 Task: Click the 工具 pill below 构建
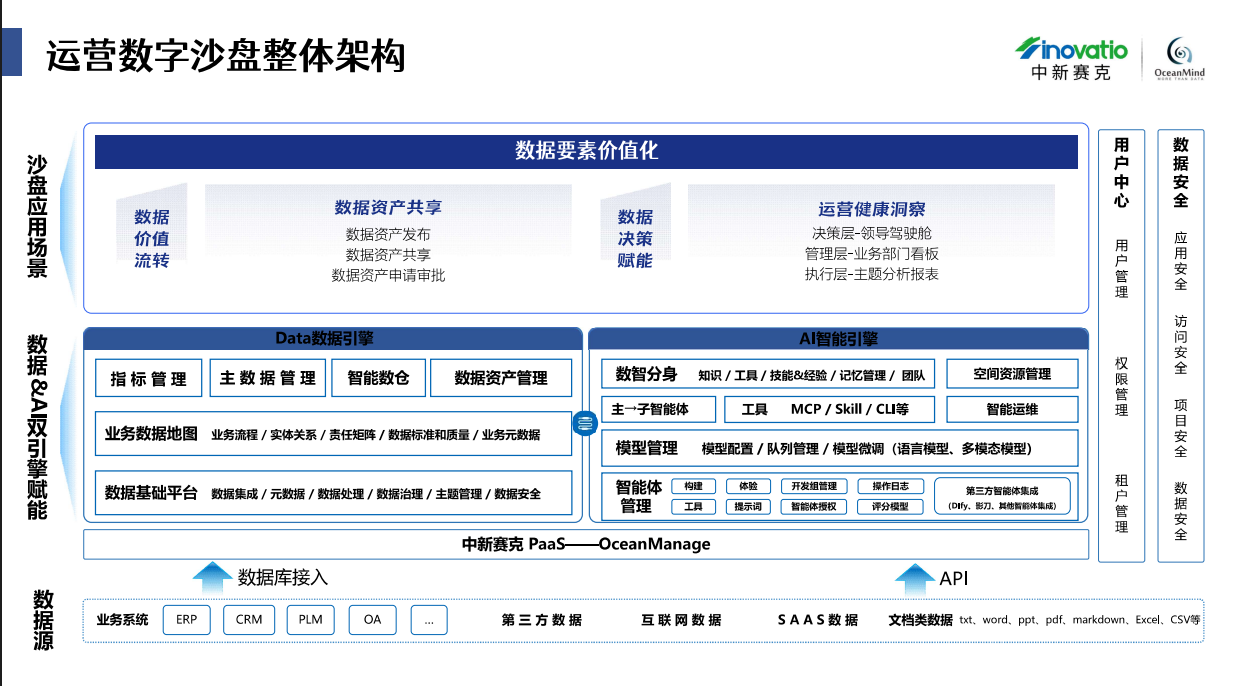coord(693,507)
